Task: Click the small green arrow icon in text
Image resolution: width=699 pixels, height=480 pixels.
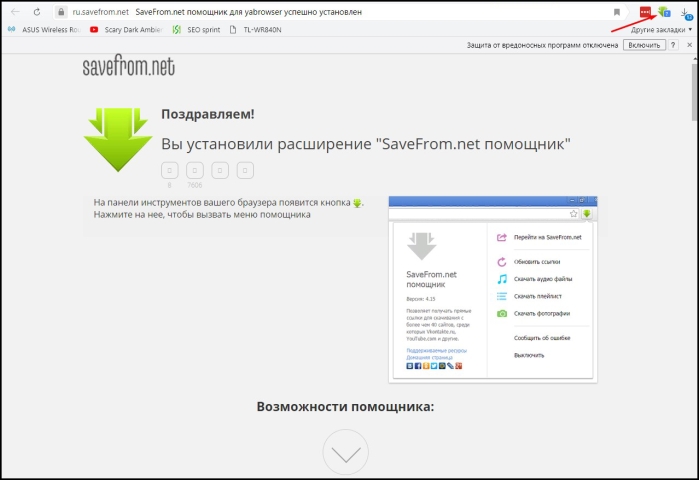Action: click(x=357, y=203)
